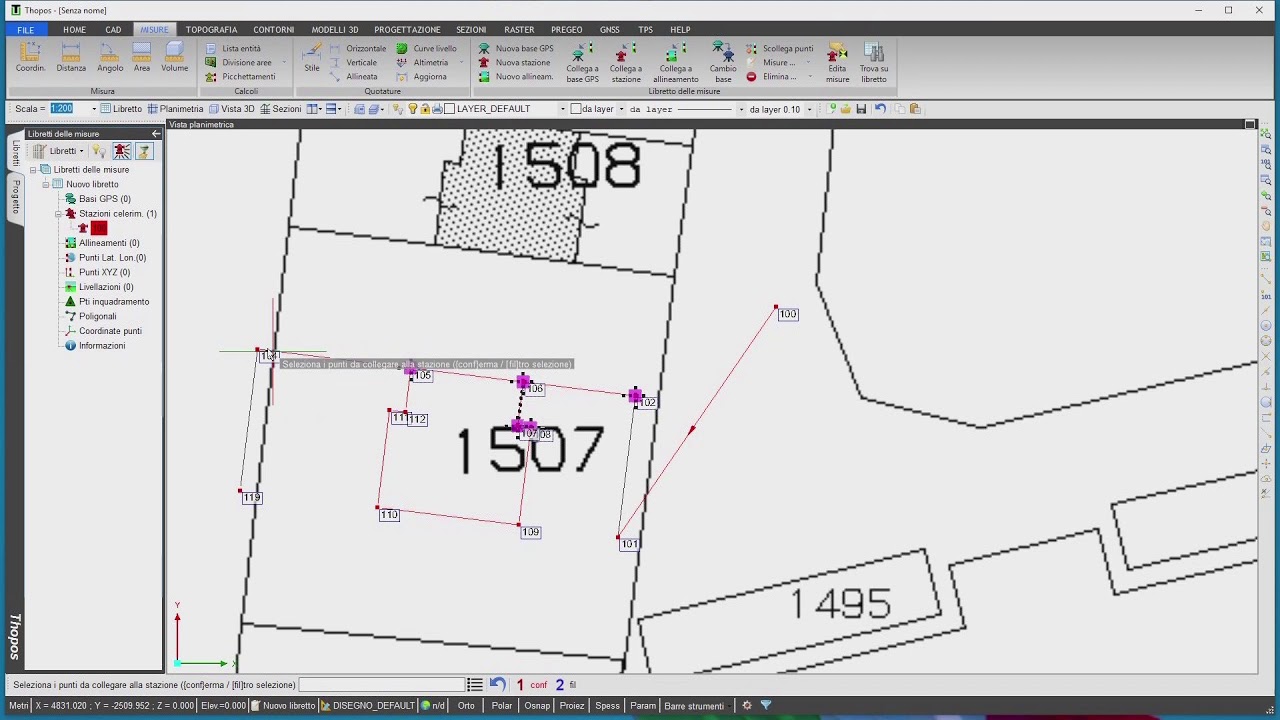Switch to HOME ribbon tab
Screen dimensions: 1280x720
(x=74, y=30)
